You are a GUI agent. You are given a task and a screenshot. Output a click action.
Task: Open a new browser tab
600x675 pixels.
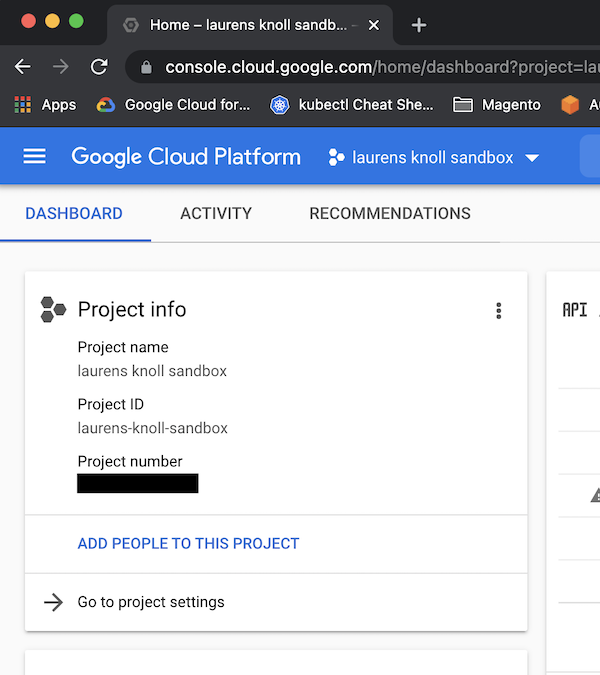[419, 25]
